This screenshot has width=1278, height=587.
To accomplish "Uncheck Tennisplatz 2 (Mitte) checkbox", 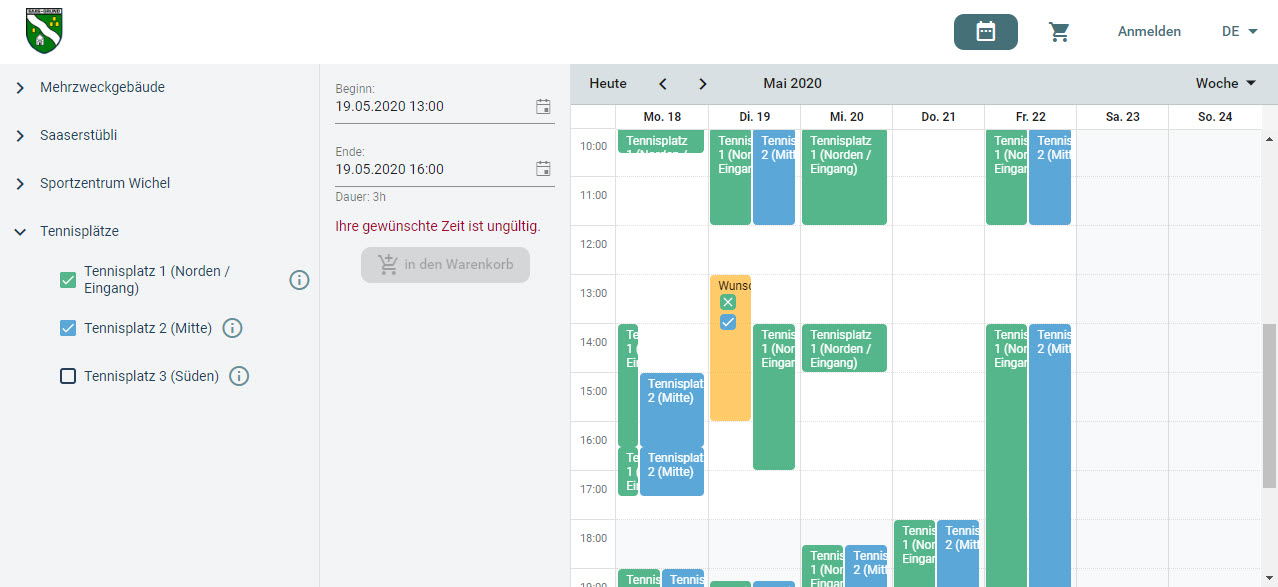I will pos(68,328).
